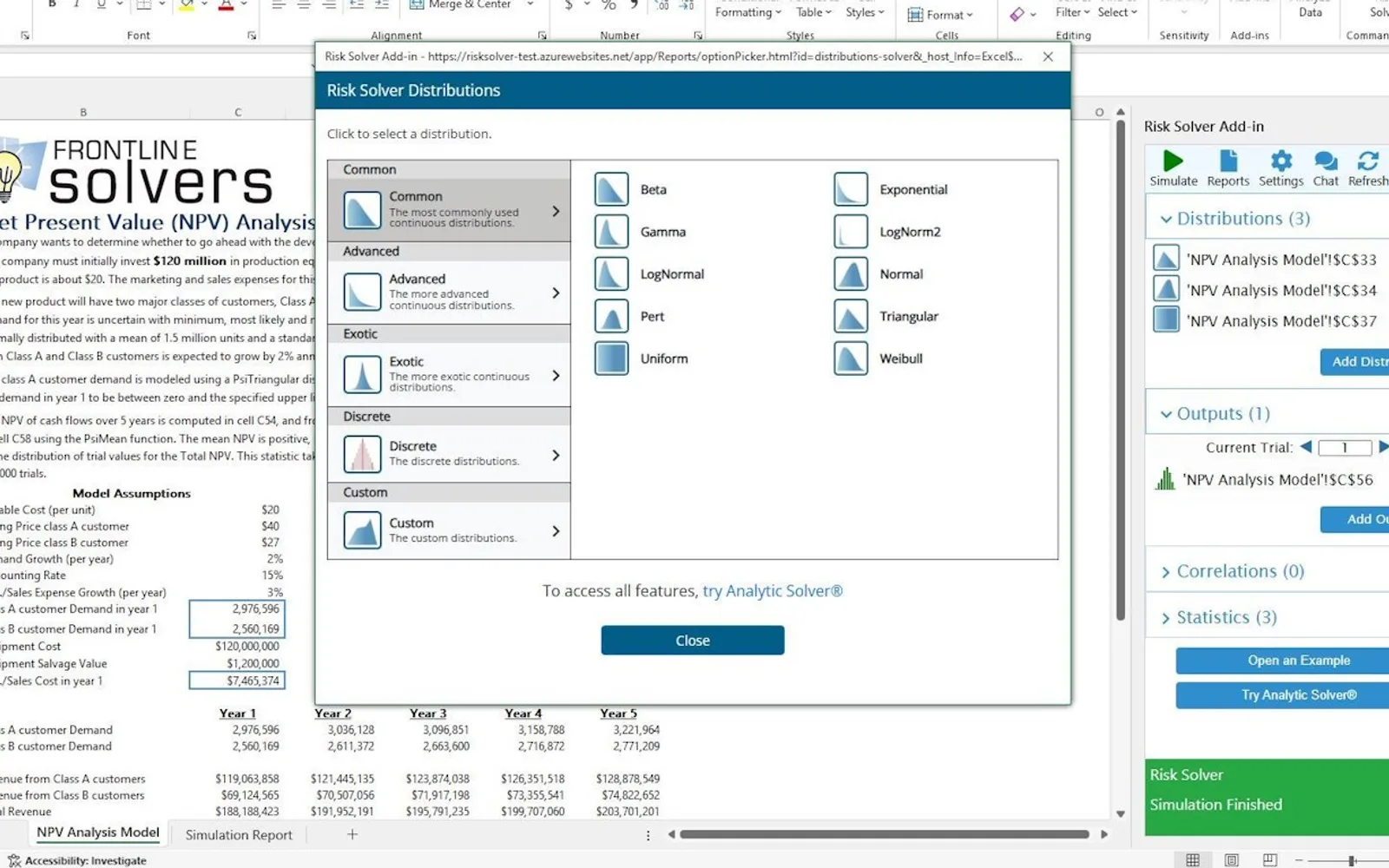This screenshot has height=868, width=1389.
Task: Choose the Uniform distribution icon
Action: 611,358
